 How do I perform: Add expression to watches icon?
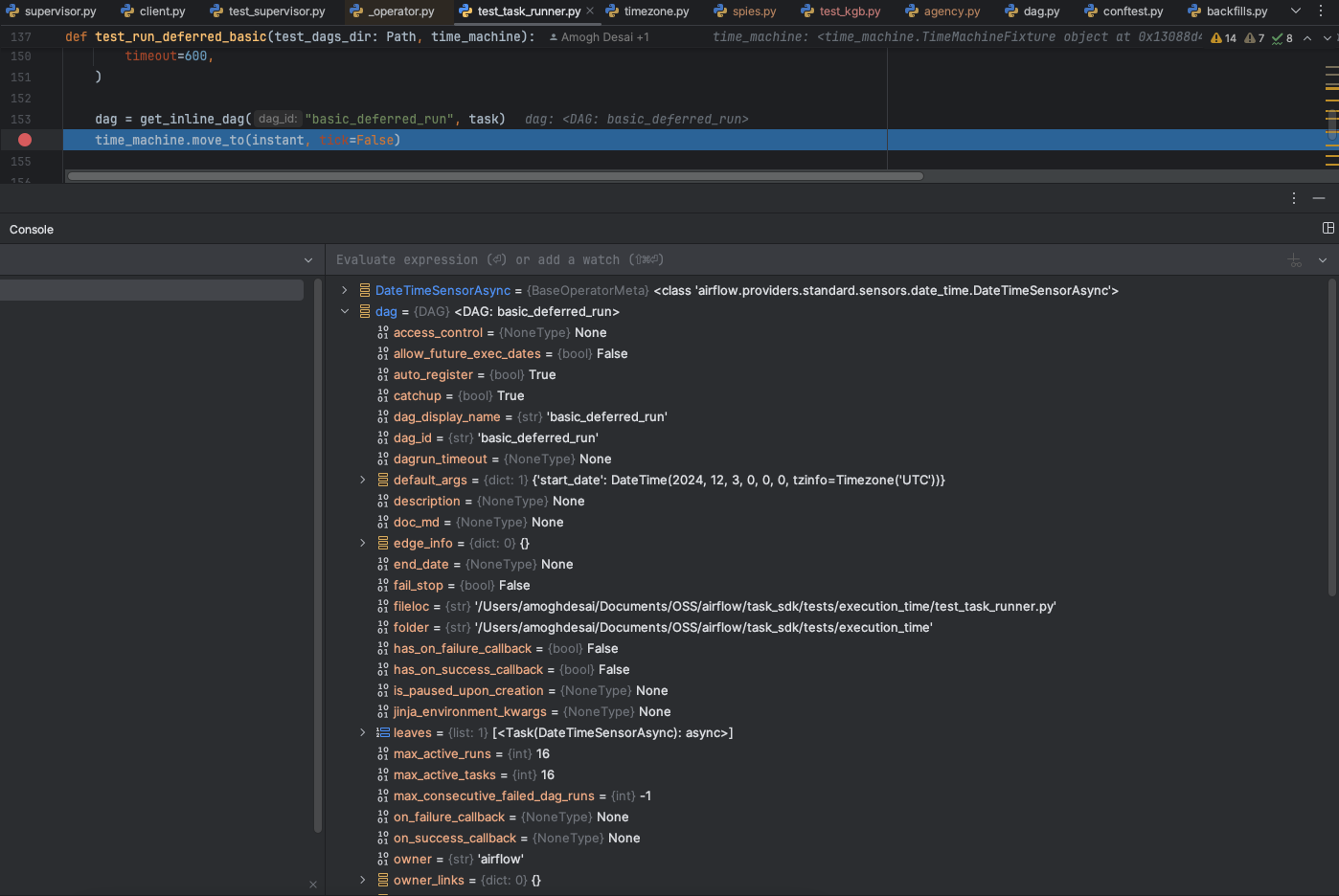(1295, 260)
